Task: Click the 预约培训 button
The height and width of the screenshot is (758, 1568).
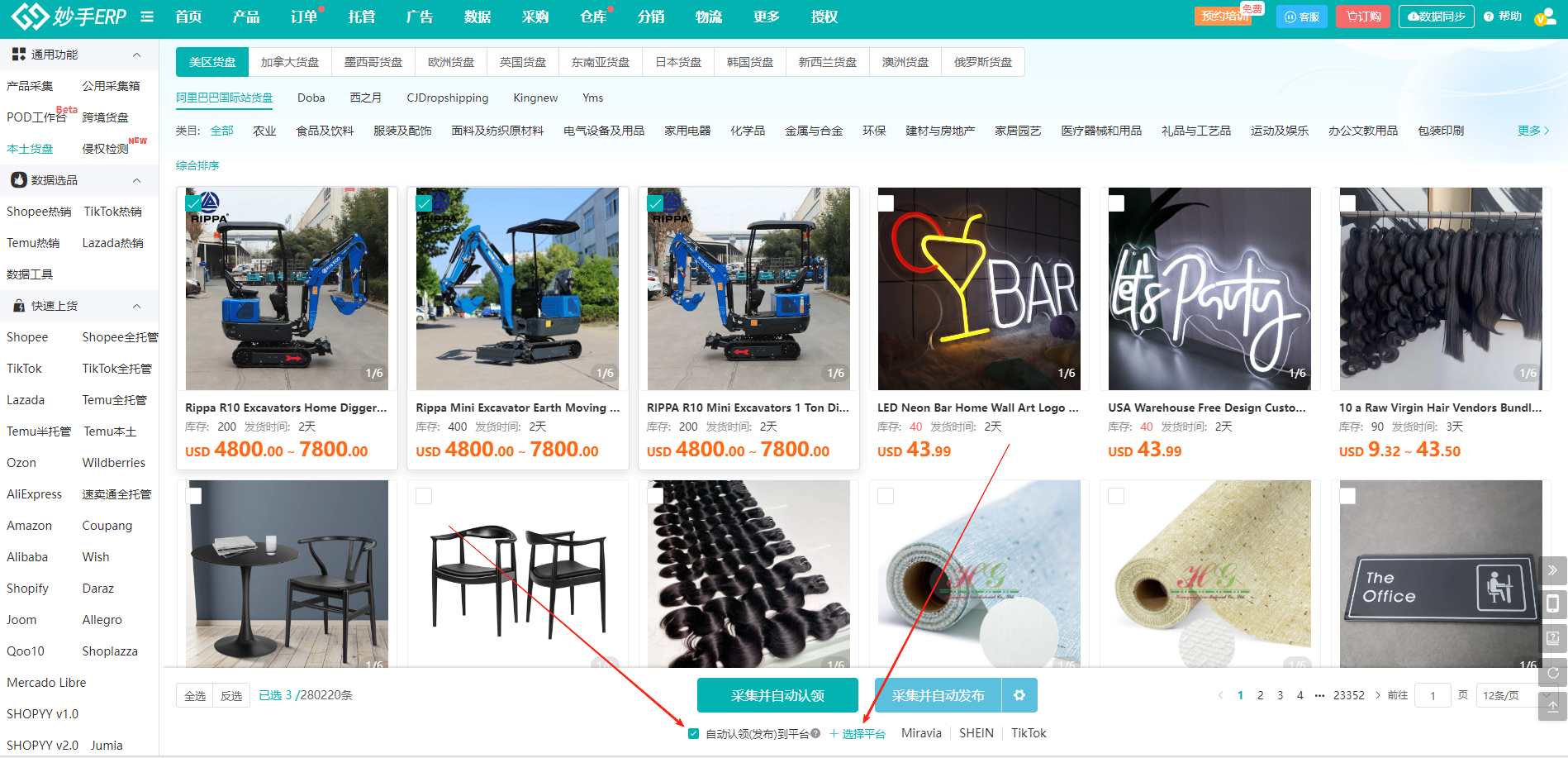Action: click(1223, 17)
